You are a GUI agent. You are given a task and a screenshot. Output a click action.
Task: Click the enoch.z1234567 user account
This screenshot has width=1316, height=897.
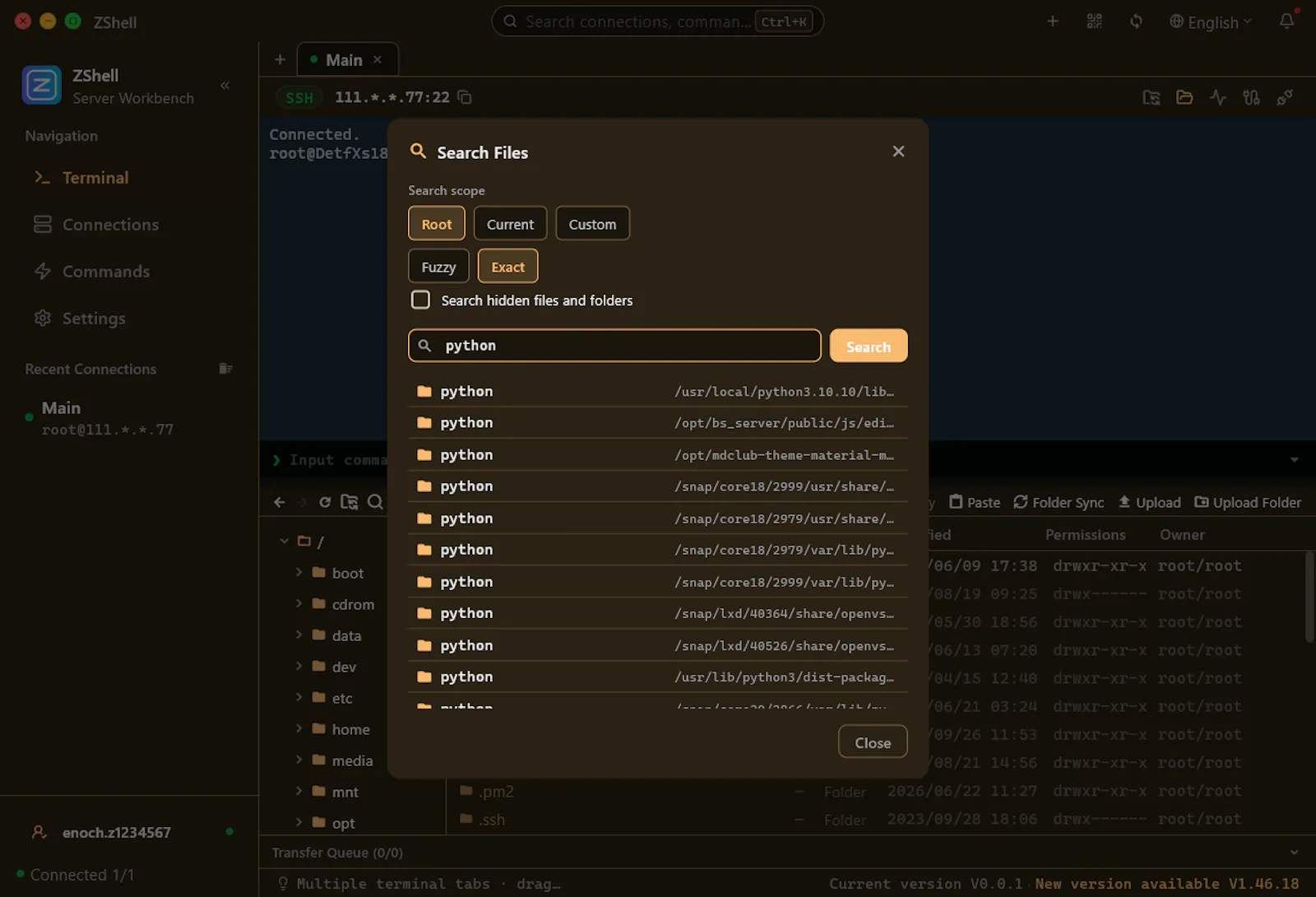point(117,832)
